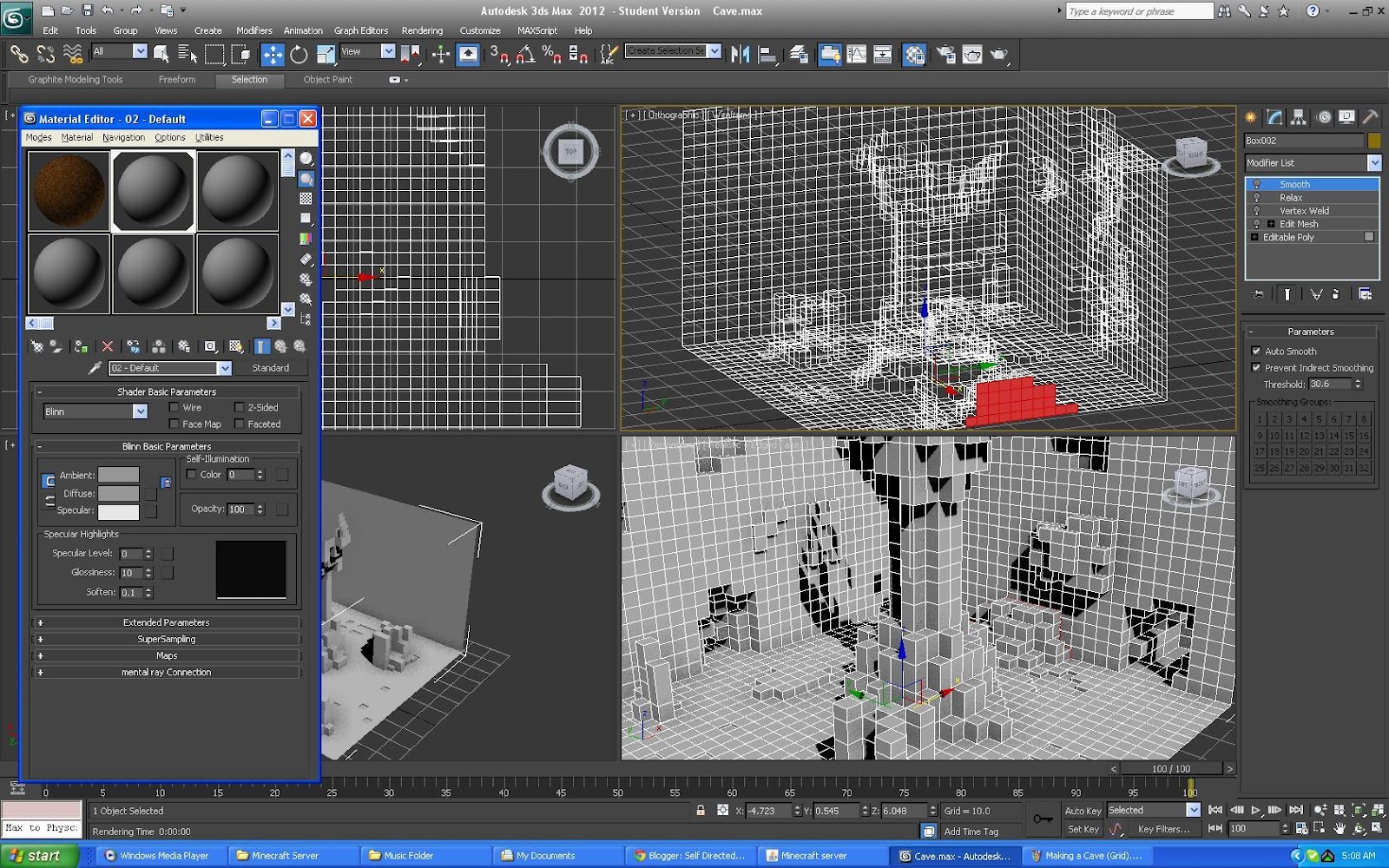This screenshot has width=1389, height=868.
Task: Click the Mirror tool icon
Action: (x=740, y=55)
